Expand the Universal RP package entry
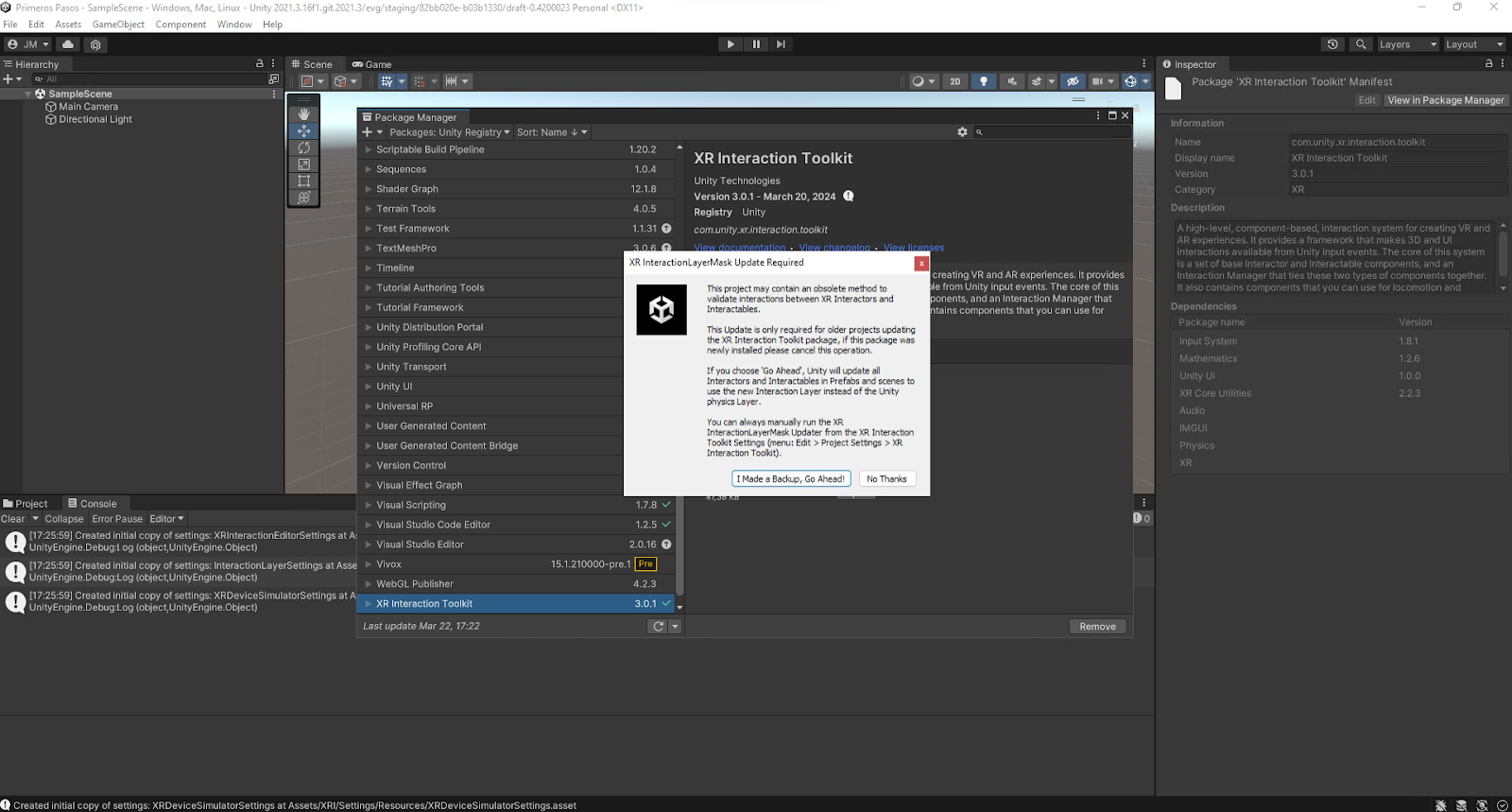This screenshot has width=1512, height=812. (369, 406)
